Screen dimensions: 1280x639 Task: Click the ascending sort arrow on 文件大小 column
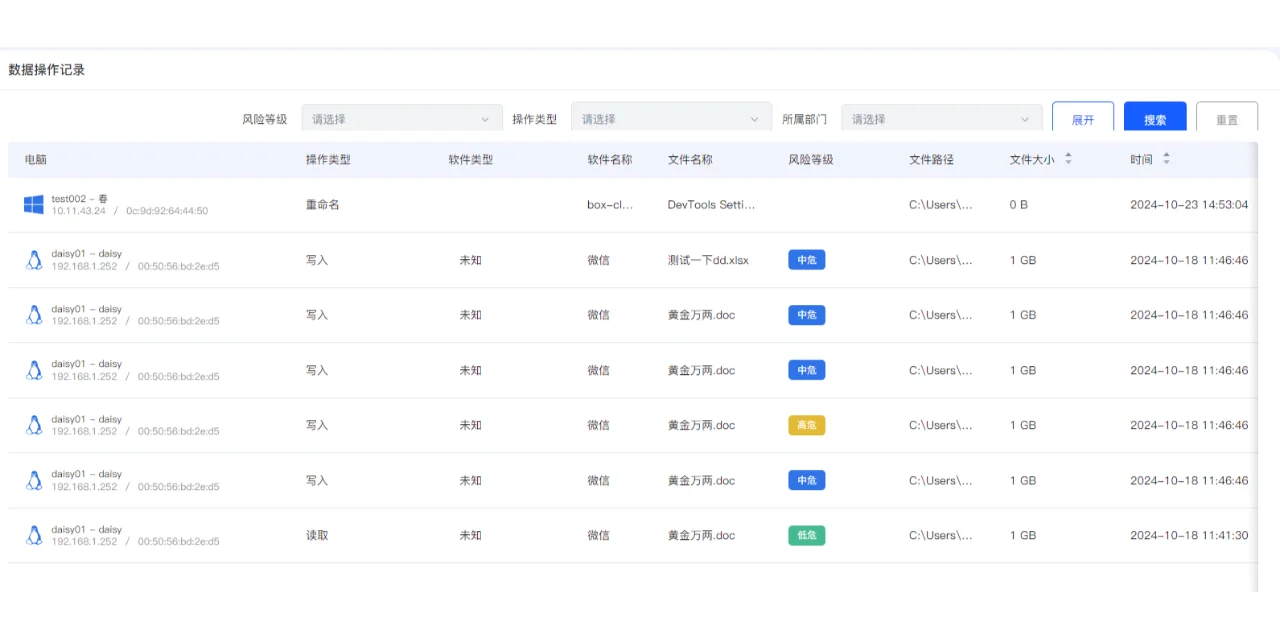[1068, 155]
